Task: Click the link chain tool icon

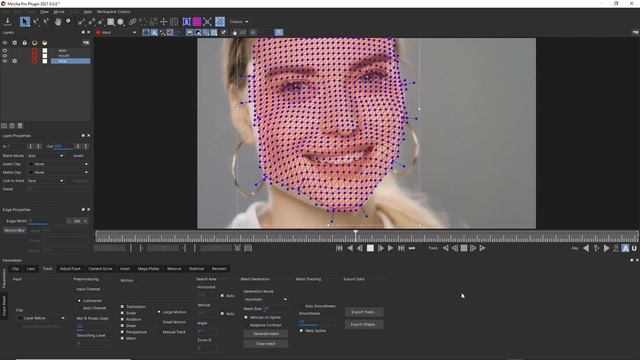Action: (x=133, y=22)
